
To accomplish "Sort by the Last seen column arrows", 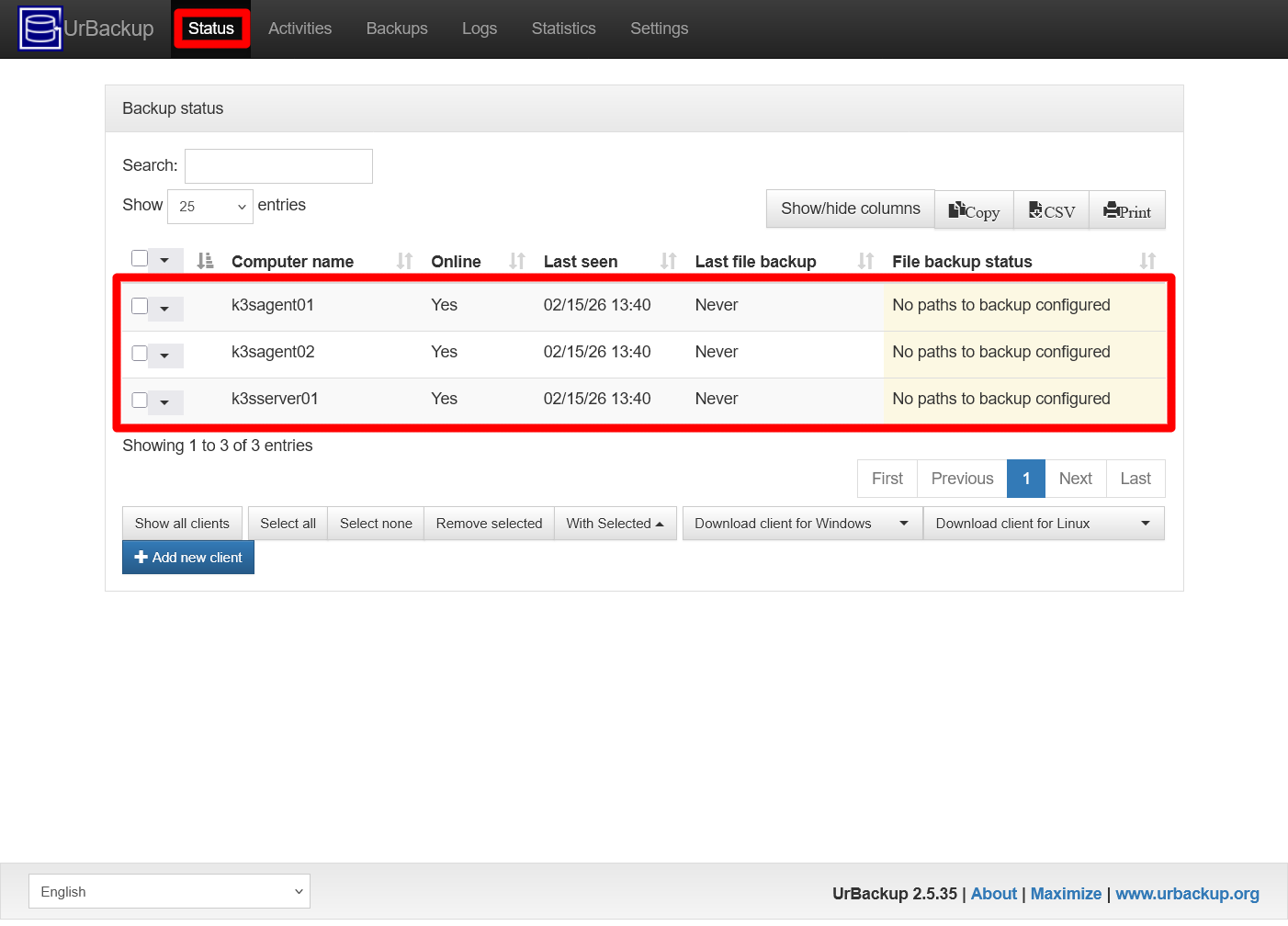I will point(667,261).
